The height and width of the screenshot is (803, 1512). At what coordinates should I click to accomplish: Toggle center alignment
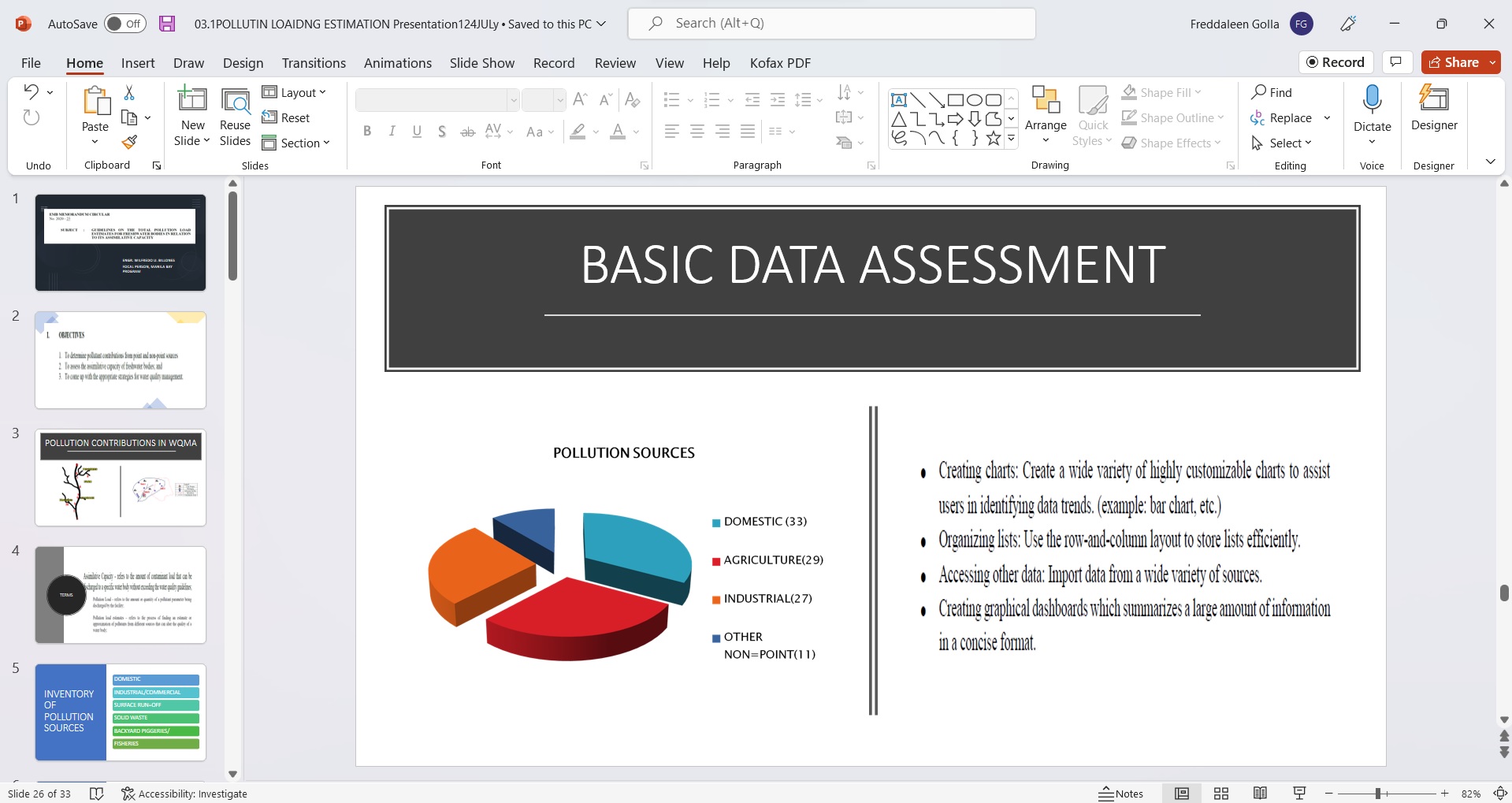click(x=697, y=132)
